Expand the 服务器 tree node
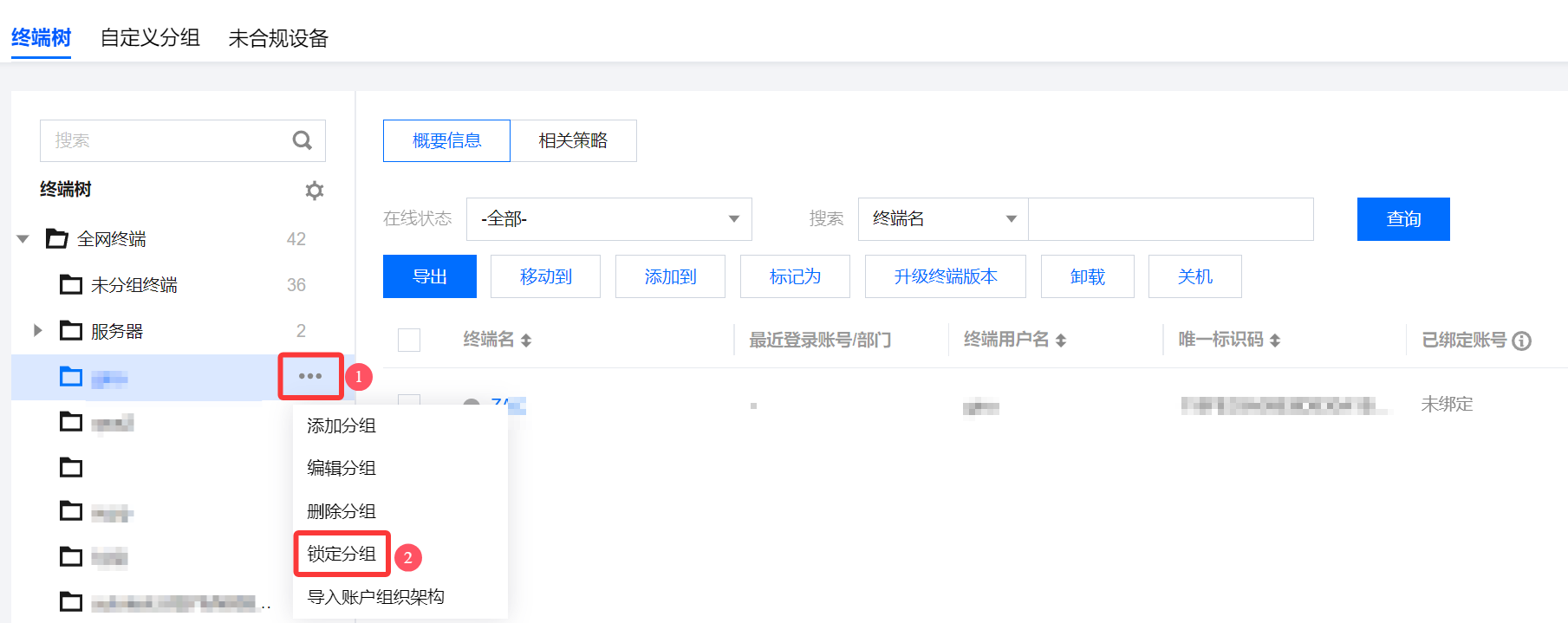This screenshot has height=623, width=1568. (37, 330)
